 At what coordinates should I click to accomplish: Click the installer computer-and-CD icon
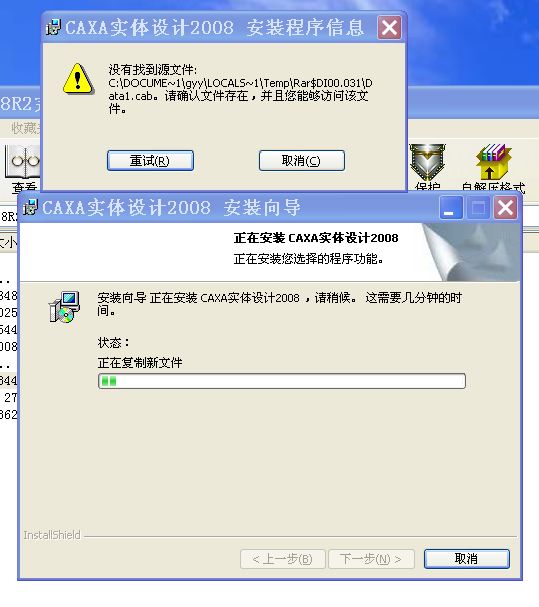pyautogui.click(x=64, y=307)
